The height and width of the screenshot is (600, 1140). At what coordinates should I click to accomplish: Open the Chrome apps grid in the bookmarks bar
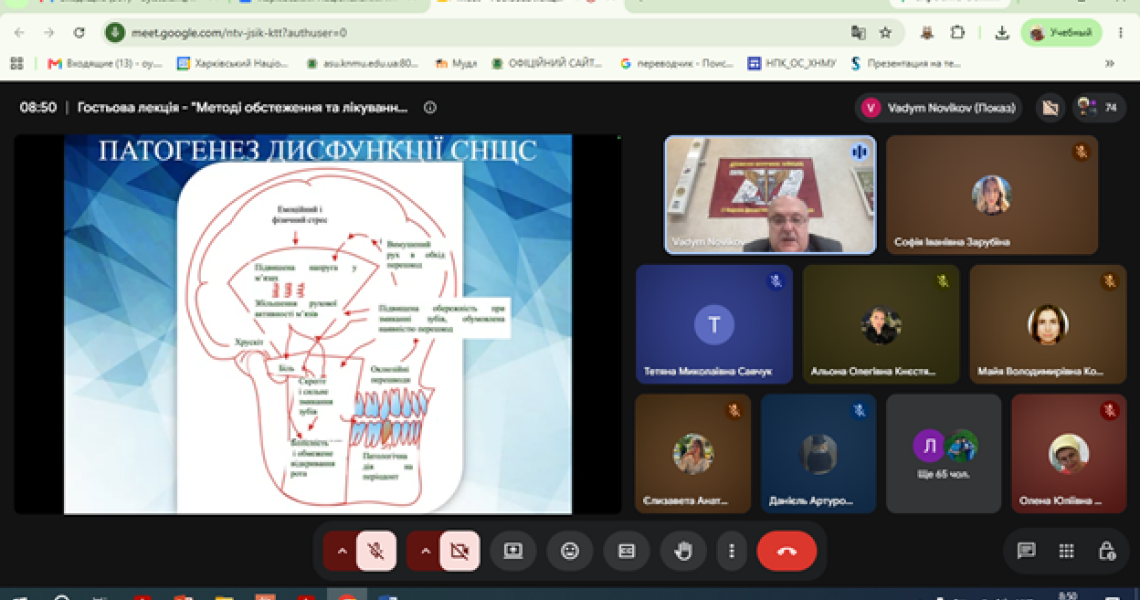[x=17, y=64]
